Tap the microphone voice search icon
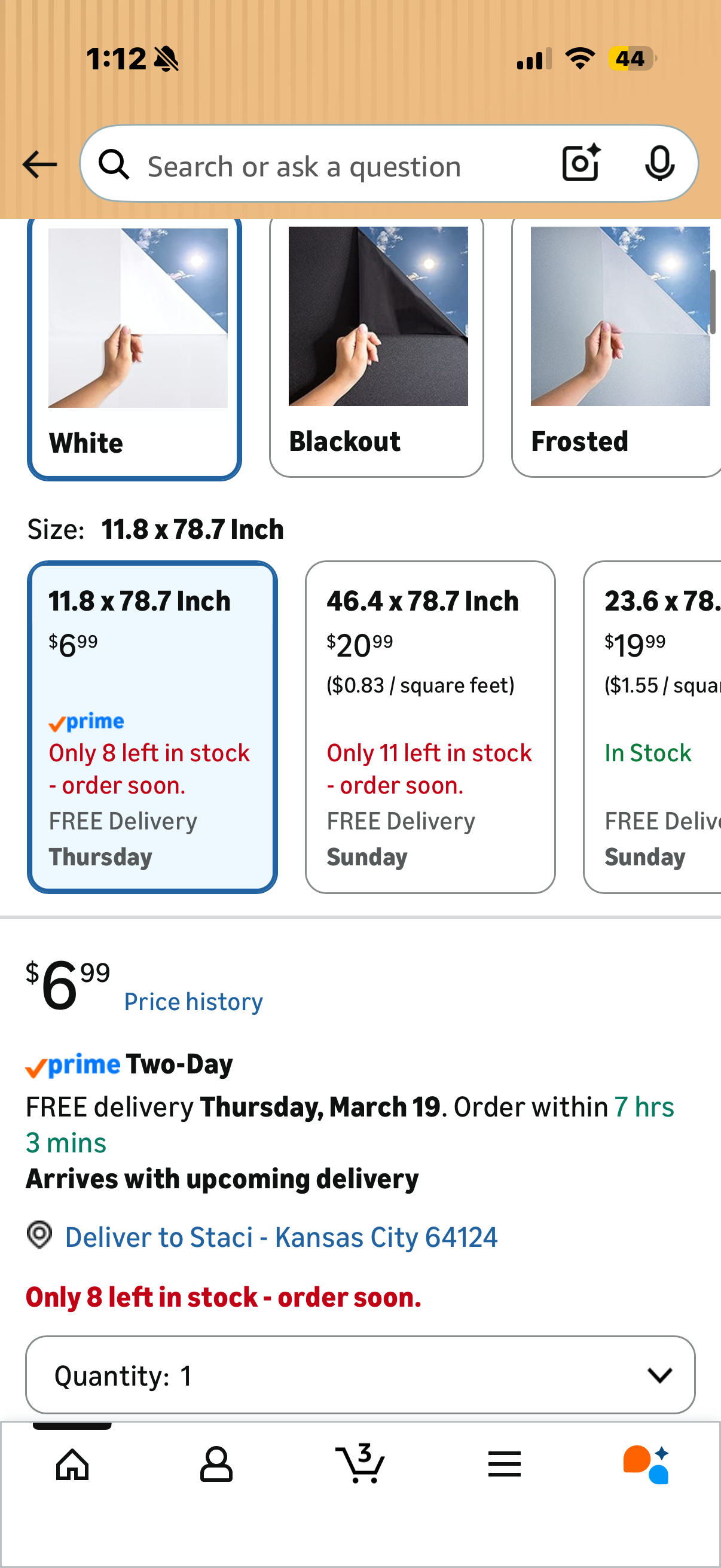Viewport: 721px width, 1568px height. tap(659, 163)
